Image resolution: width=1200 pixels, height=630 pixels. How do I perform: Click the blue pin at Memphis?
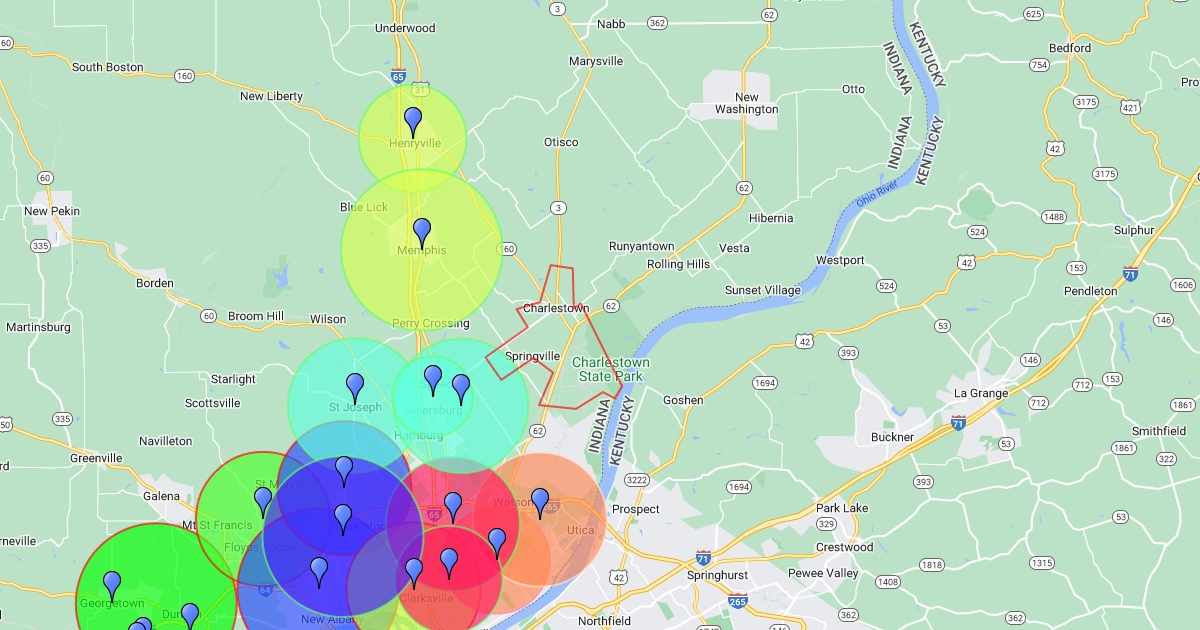pyautogui.click(x=422, y=234)
